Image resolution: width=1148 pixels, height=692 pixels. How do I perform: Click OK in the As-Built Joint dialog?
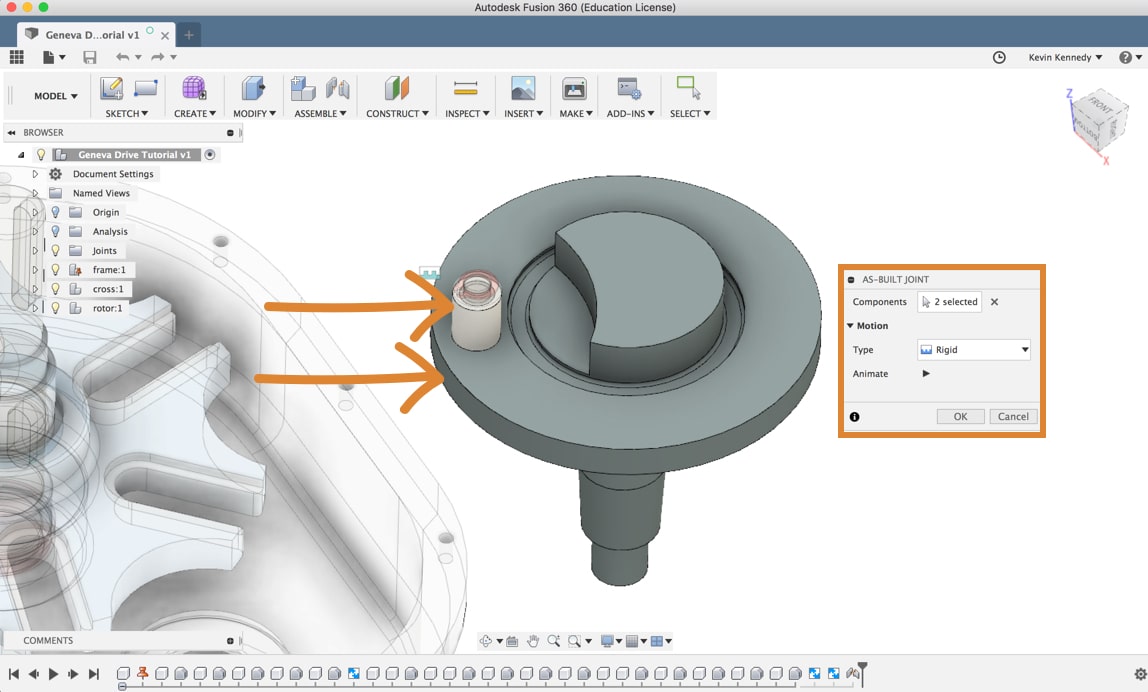click(959, 416)
